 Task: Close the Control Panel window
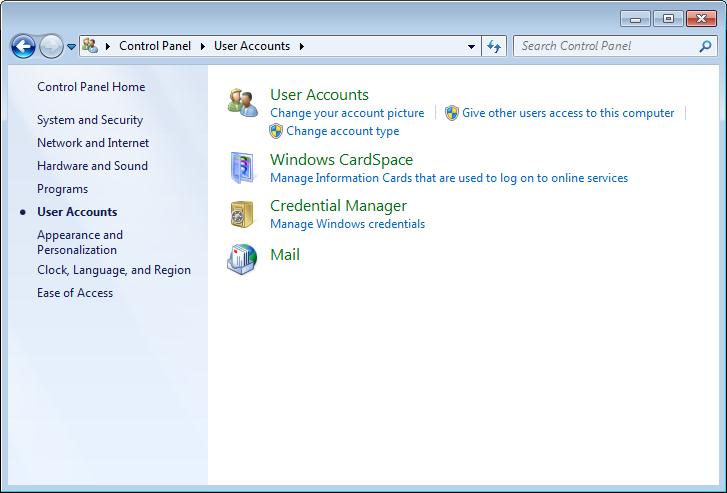(701, 19)
